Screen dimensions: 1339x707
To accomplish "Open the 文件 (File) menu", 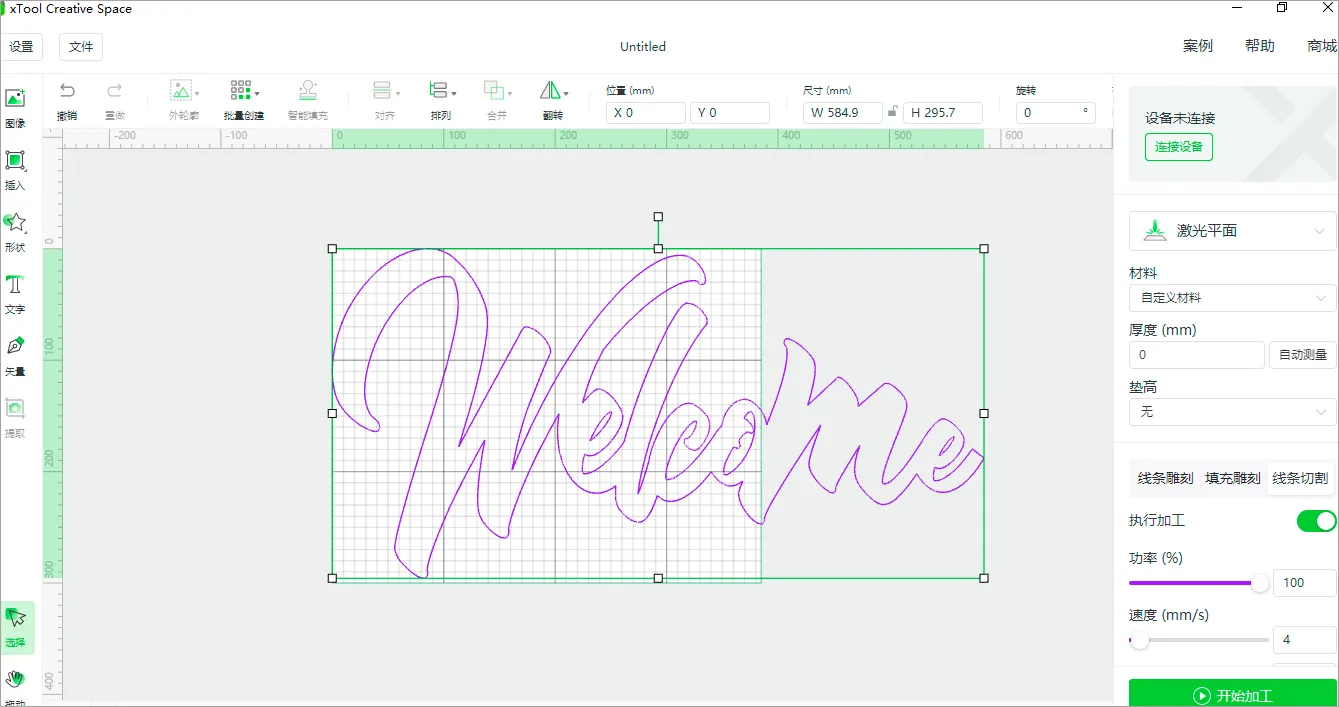I will (x=81, y=47).
